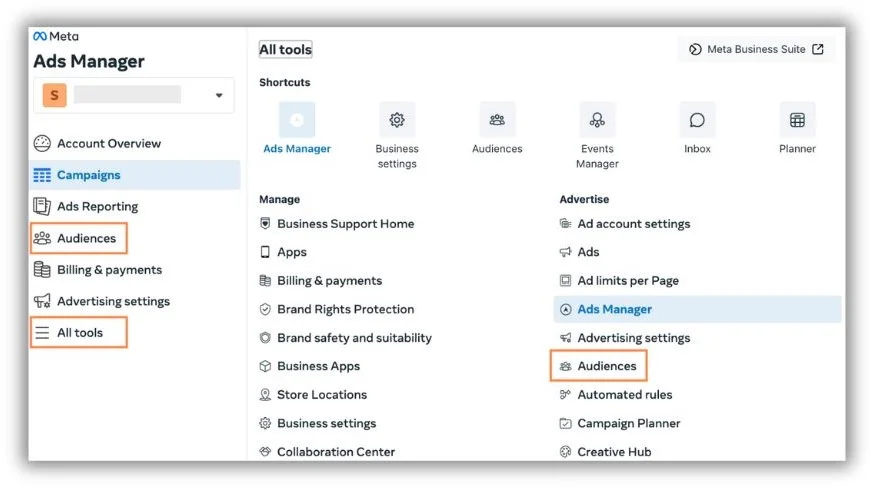Screen dimensions: 877x490
Task: Open Ads under Advertise
Action: point(588,252)
